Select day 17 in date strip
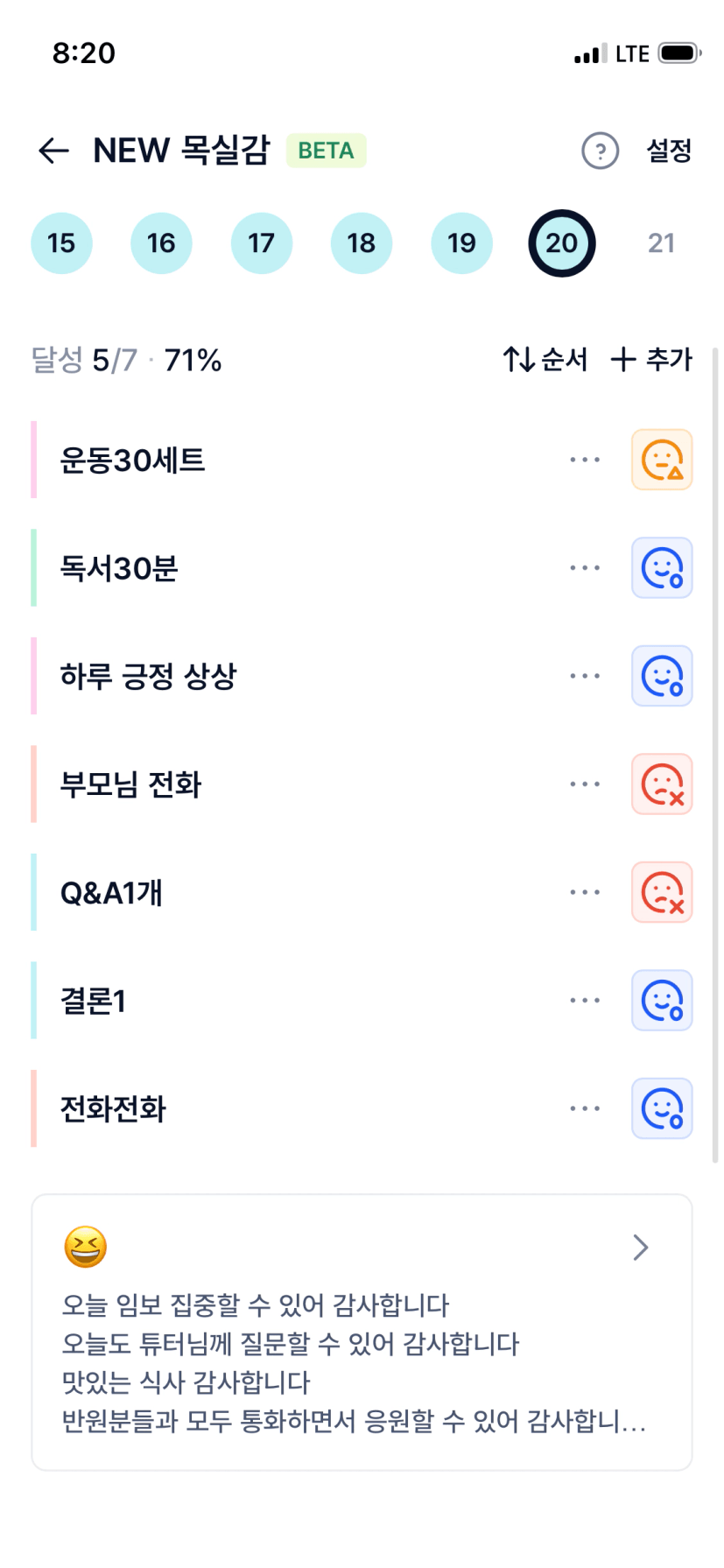Screen dimensions: 724x1568 pos(261,243)
